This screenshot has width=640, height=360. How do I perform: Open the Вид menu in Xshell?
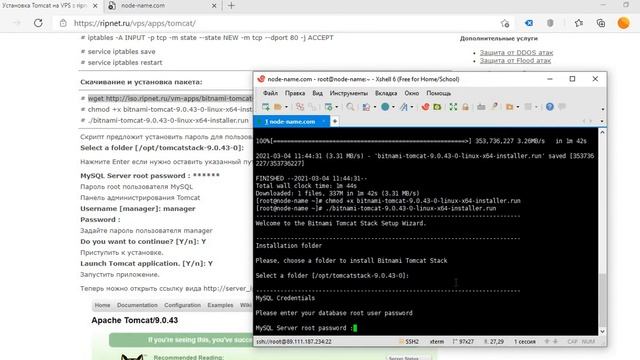point(317,93)
